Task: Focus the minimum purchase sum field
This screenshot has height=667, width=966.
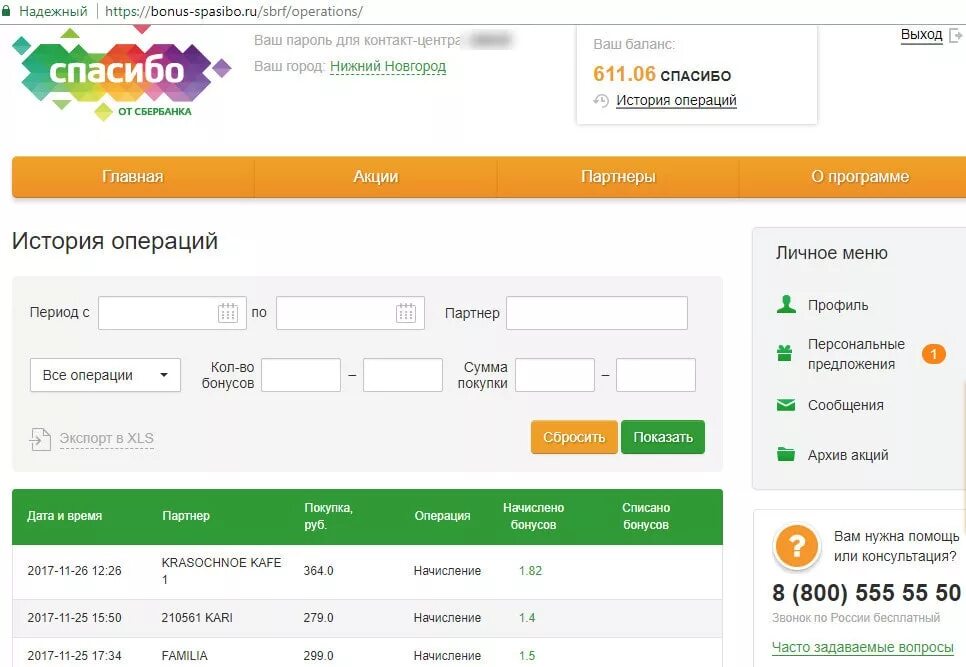Action: [555, 375]
